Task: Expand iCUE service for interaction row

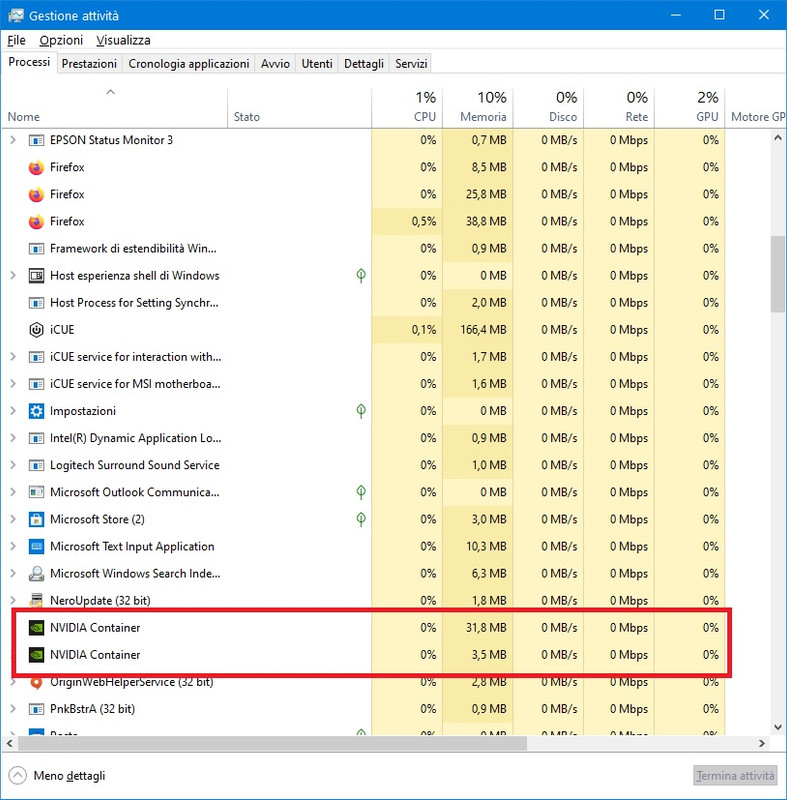Action: pyautogui.click(x=13, y=357)
